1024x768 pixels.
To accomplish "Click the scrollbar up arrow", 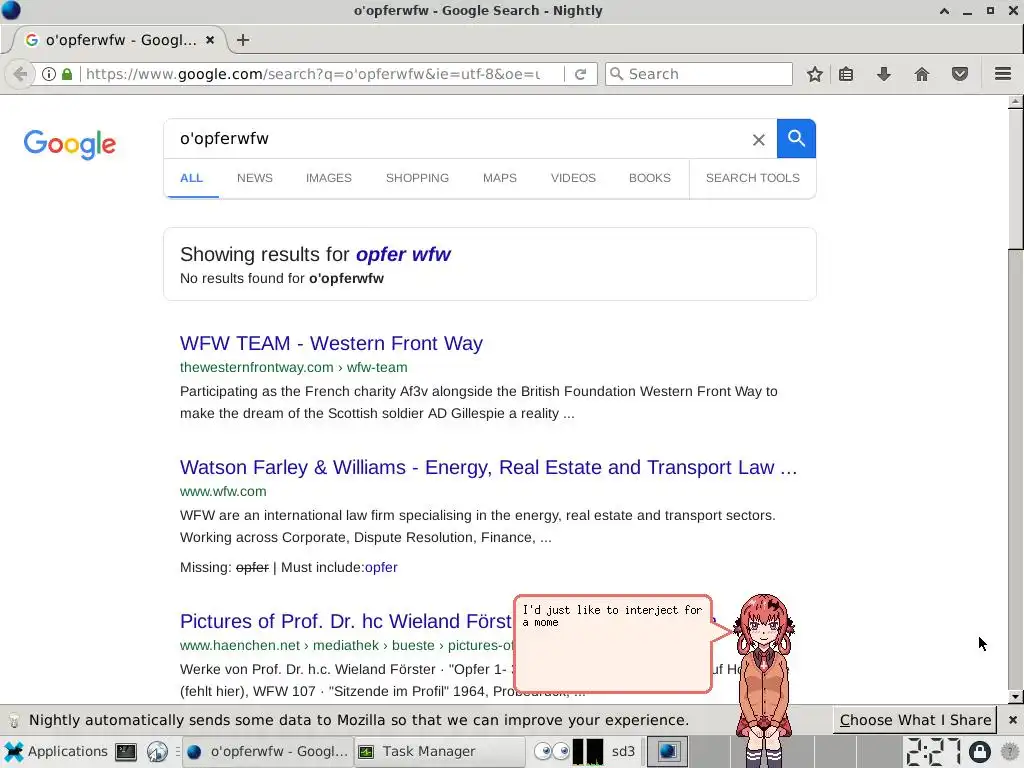I will coord(1015,102).
